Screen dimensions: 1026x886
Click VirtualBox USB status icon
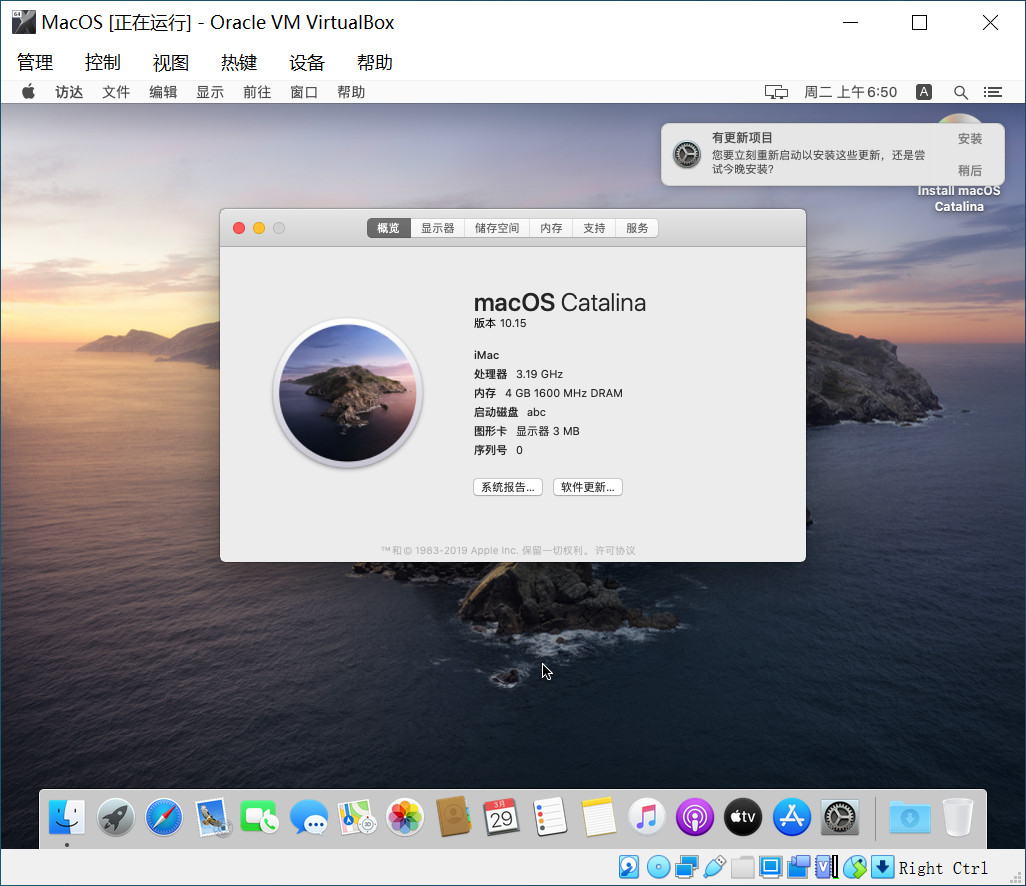(715, 868)
